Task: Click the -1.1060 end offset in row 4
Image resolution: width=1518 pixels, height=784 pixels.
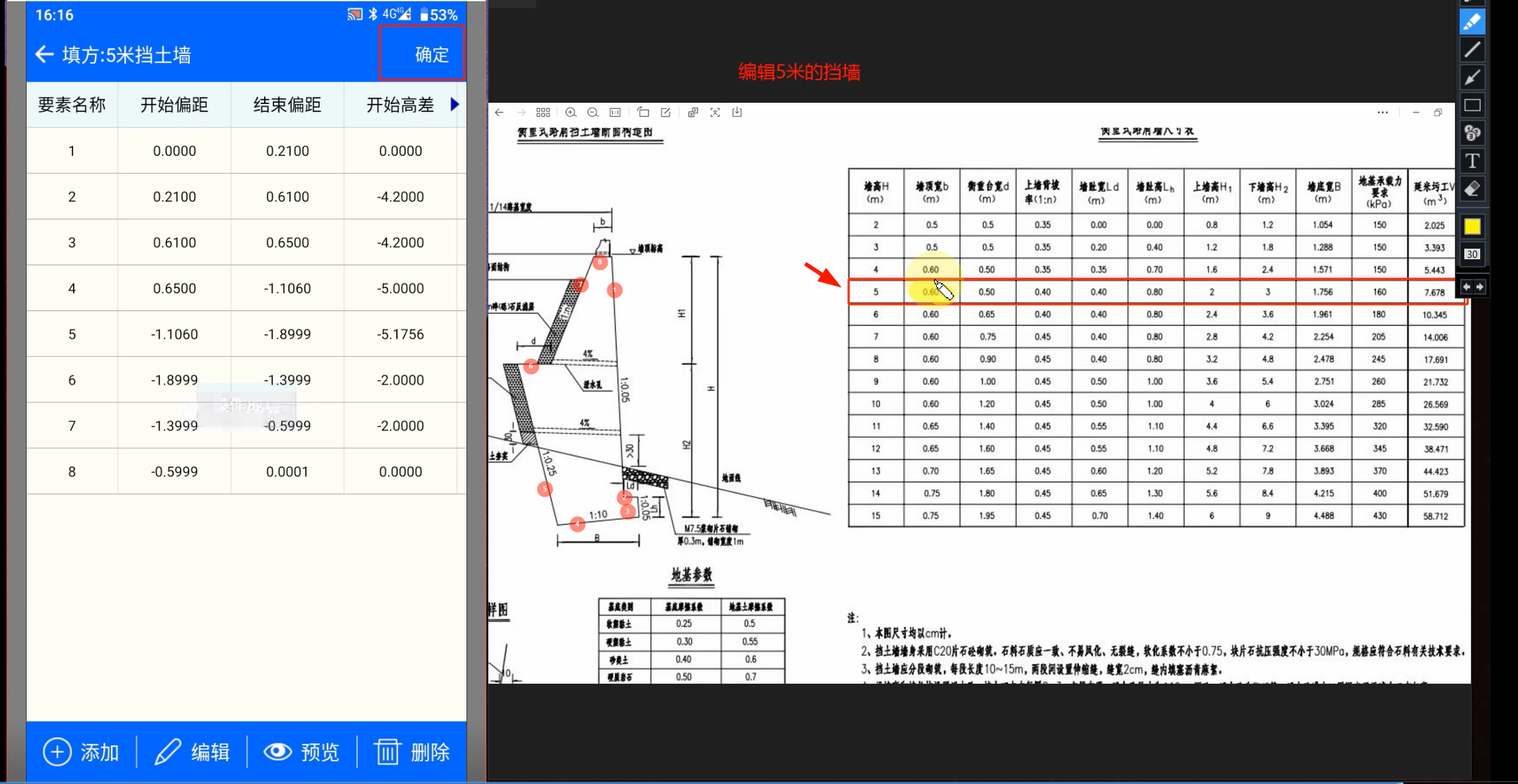Action: (x=287, y=288)
